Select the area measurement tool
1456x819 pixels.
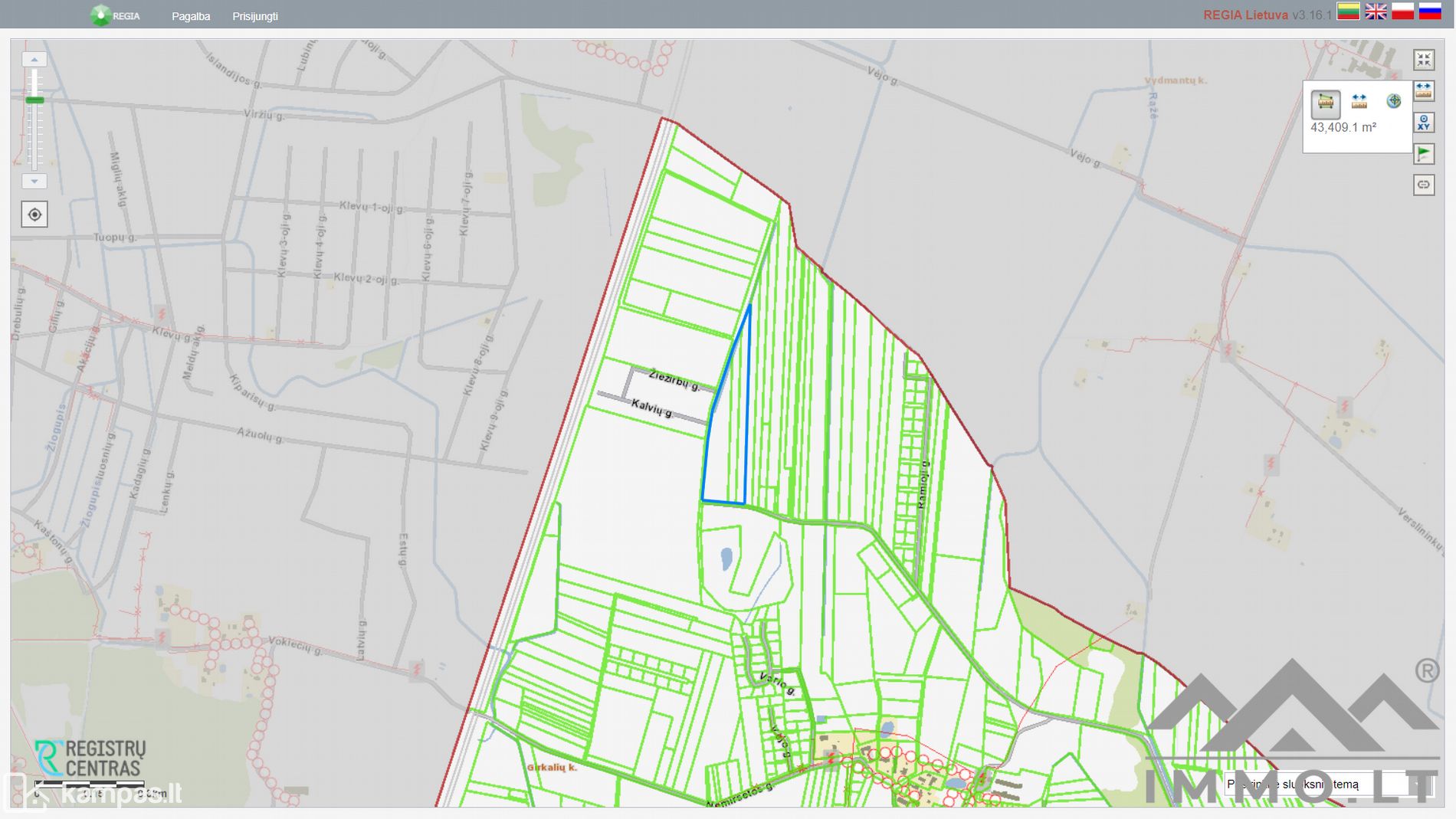point(1325,102)
